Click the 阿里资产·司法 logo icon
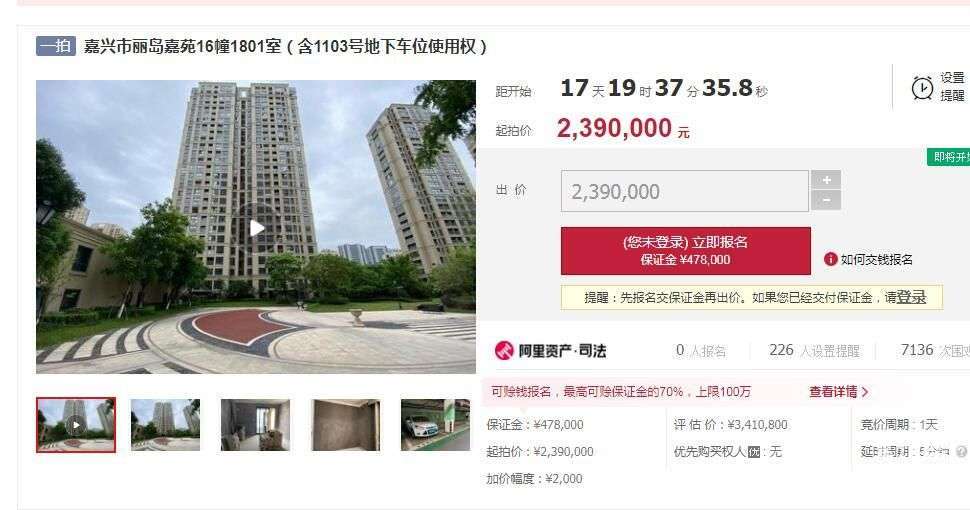This screenshot has height=510, width=970. (504, 350)
